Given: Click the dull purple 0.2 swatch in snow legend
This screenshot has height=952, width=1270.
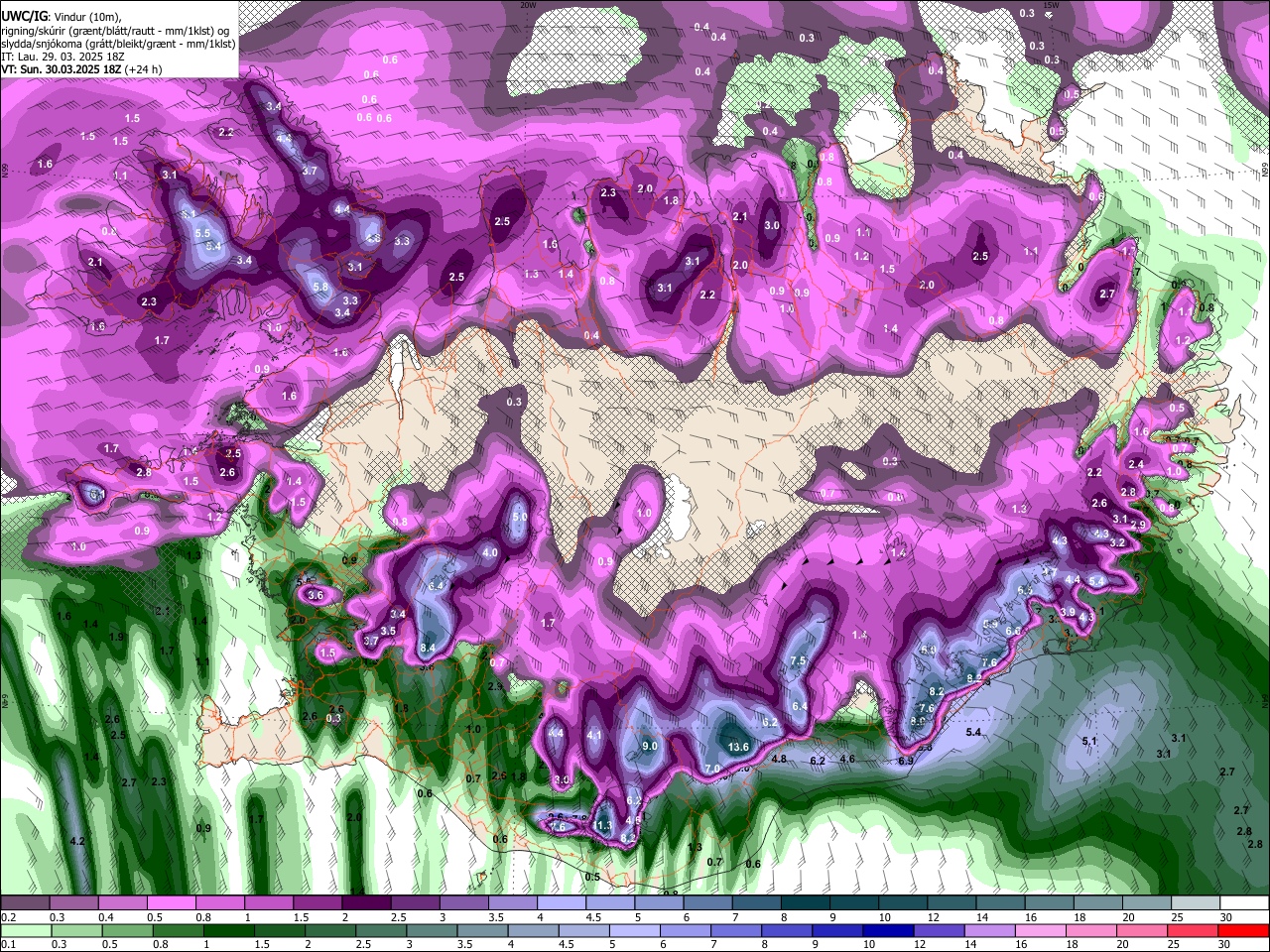Looking at the screenshot, I should [24, 902].
